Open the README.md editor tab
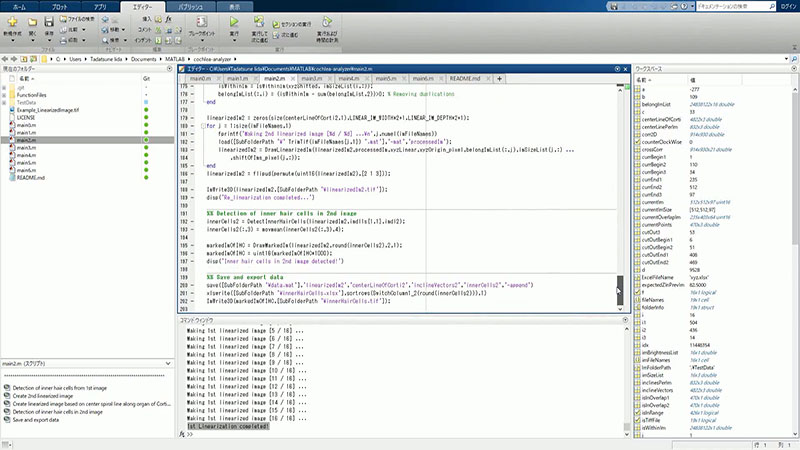Image resolution: width=800 pixels, height=450 pixels. coord(465,79)
